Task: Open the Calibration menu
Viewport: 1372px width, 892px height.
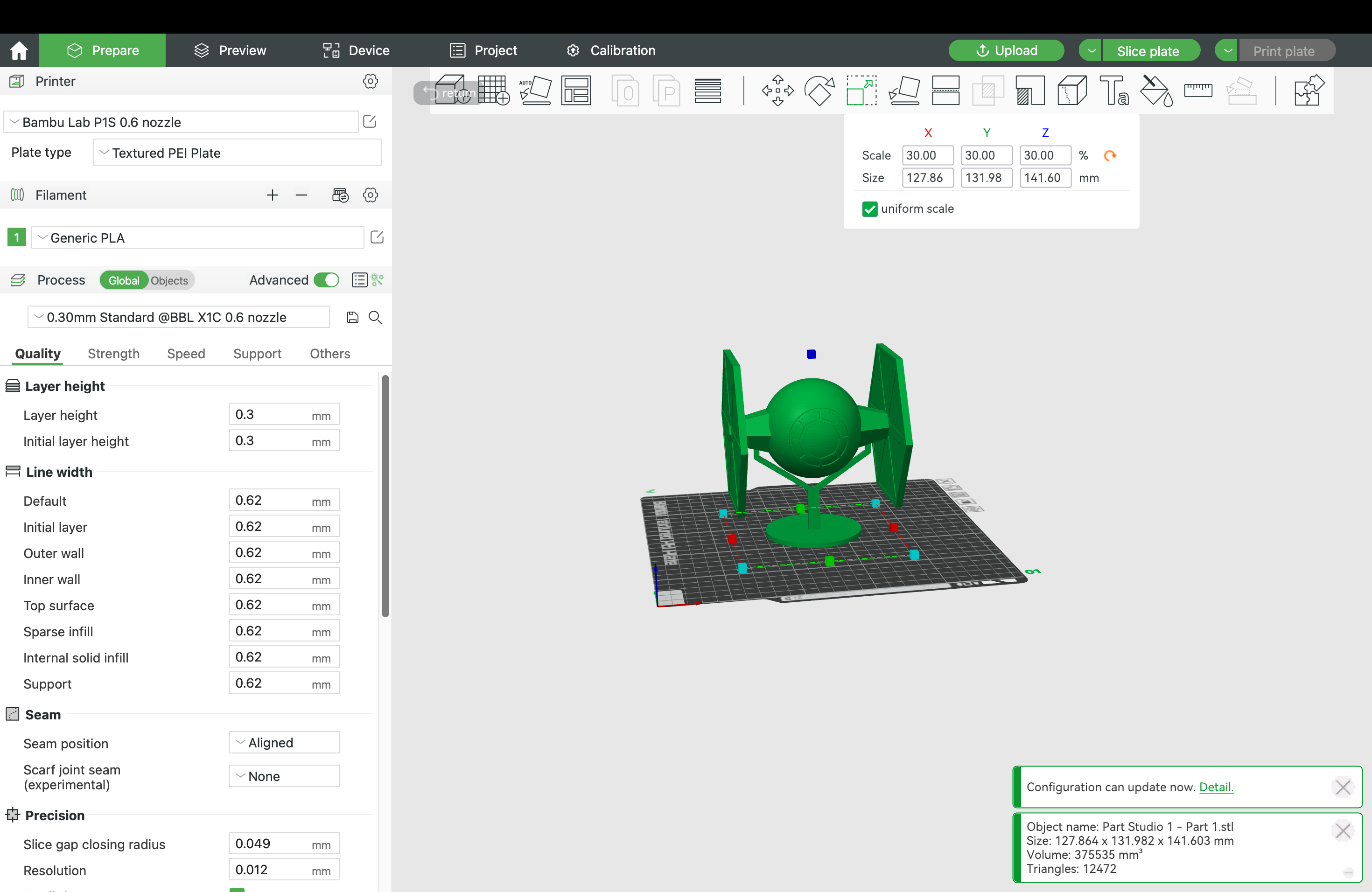Action: 611,51
